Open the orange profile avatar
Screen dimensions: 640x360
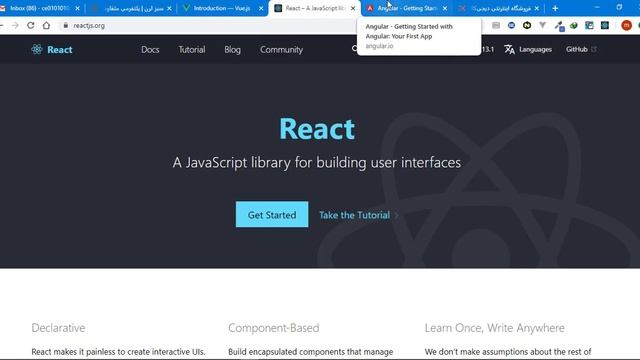tap(627, 25)
